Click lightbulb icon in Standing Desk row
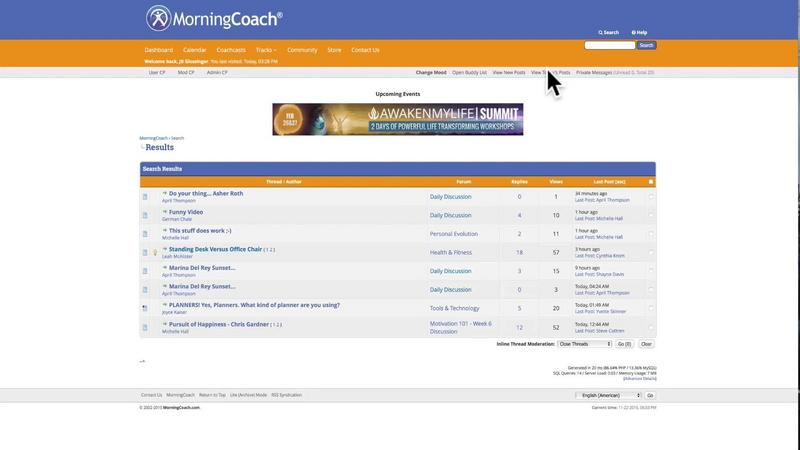 tap(155, 253)
